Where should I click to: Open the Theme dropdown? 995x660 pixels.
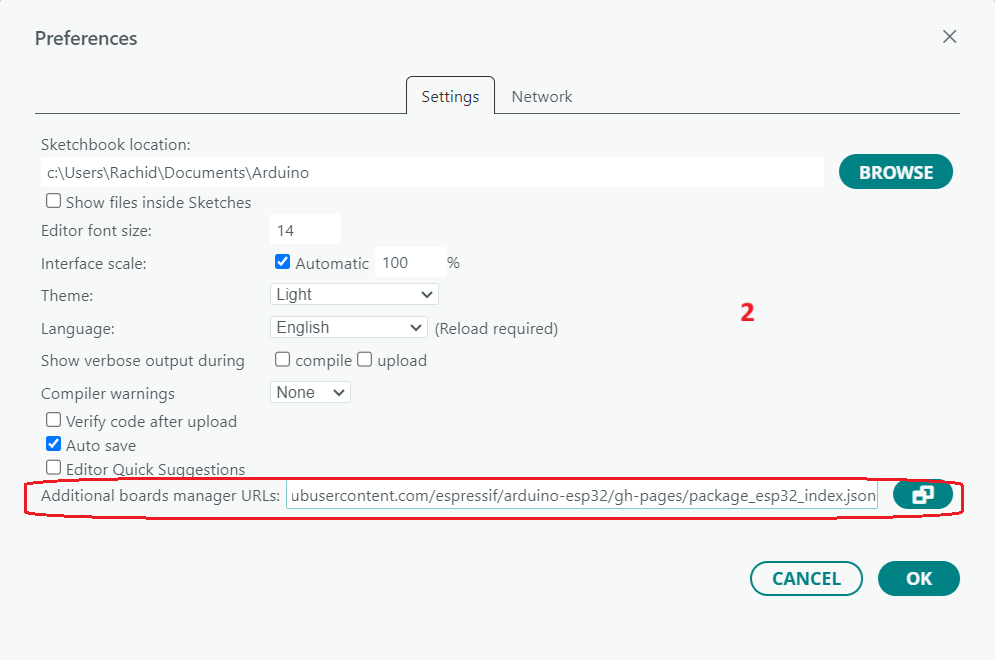click(354, 294)
